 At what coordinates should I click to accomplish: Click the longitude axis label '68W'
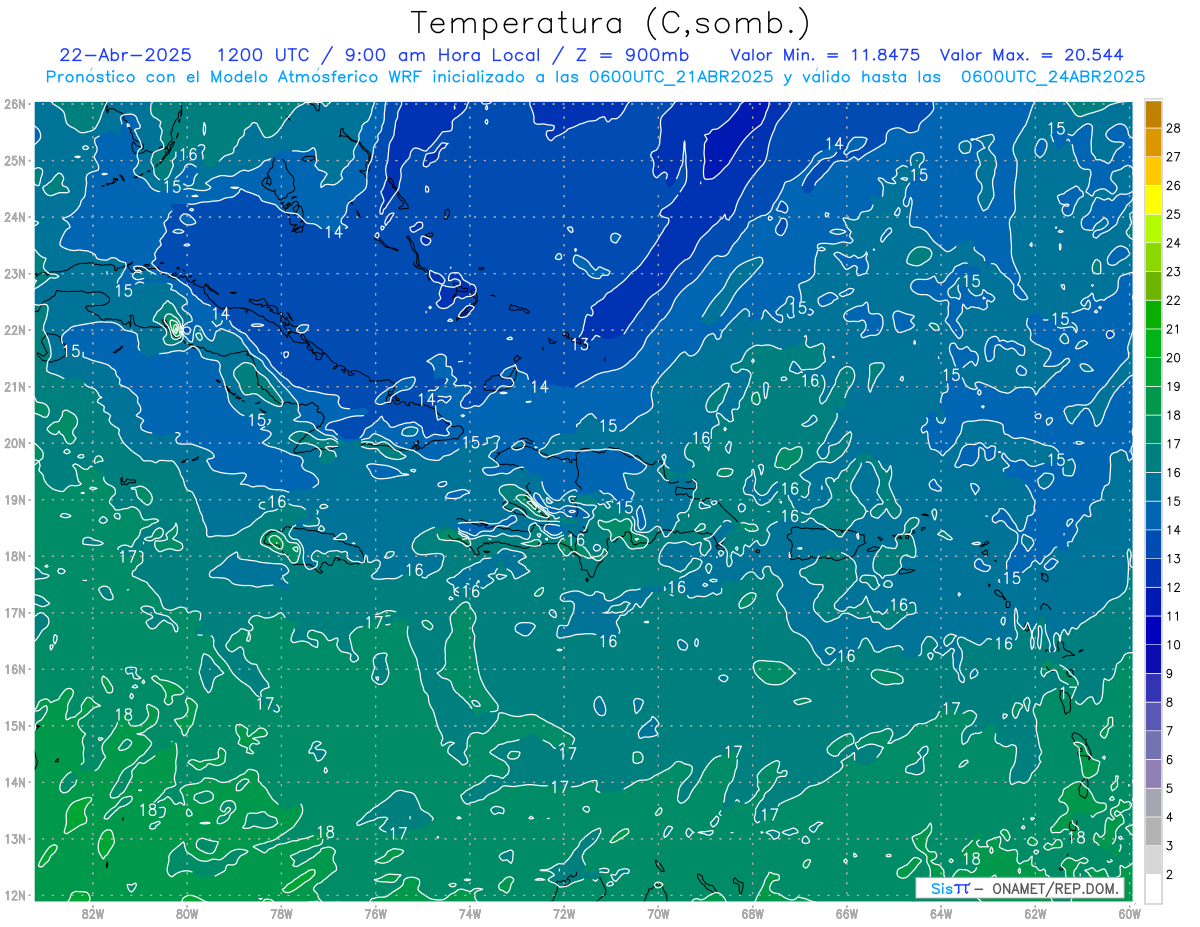point(752,914)
